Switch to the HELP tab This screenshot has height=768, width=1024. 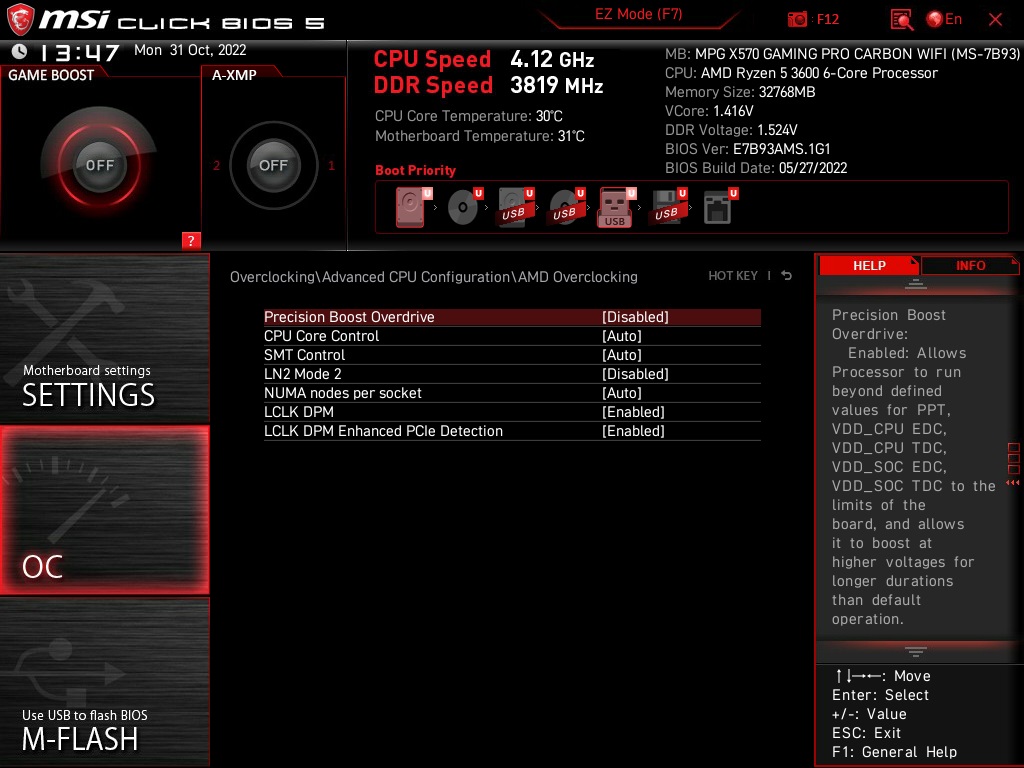869,265
